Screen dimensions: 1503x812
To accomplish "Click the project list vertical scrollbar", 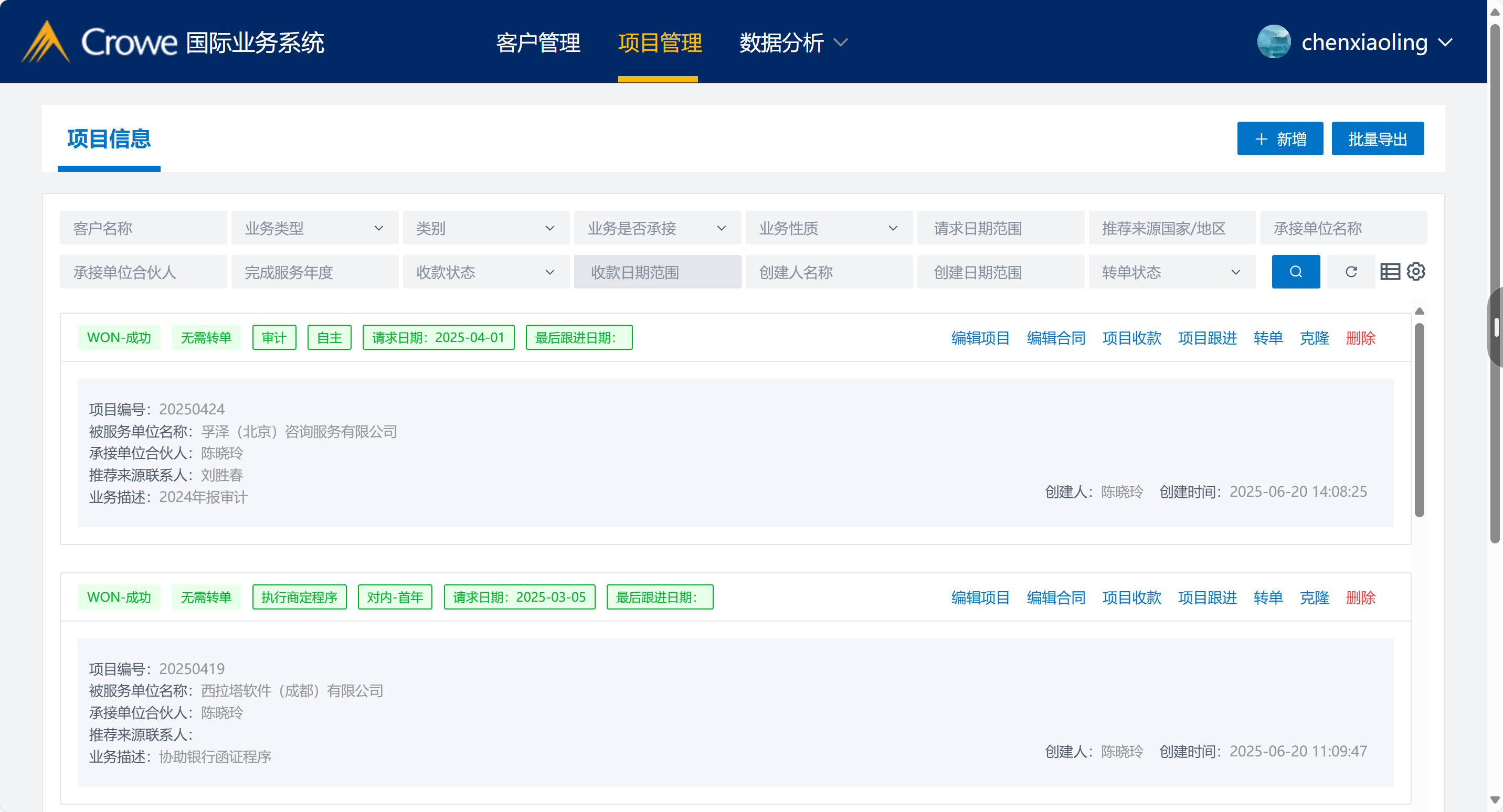I will pyautogui.click(x=1419, y=420).
